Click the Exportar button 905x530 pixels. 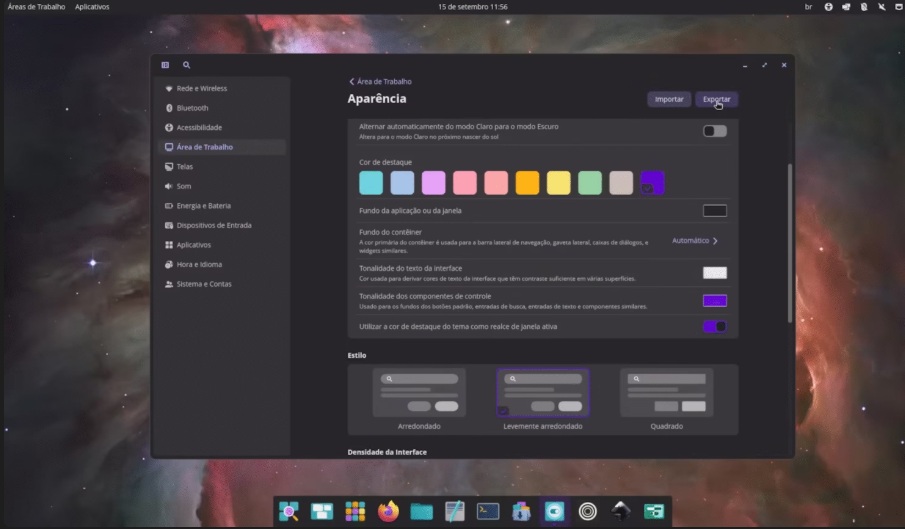[716, 99]
